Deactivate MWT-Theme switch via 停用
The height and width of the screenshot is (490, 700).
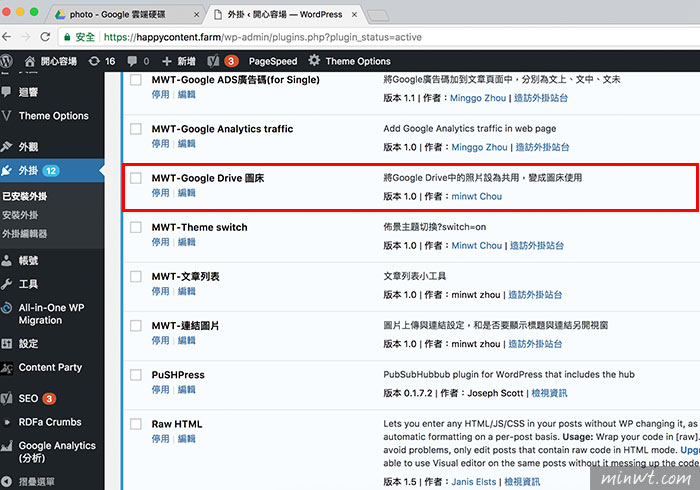point(160,242)
